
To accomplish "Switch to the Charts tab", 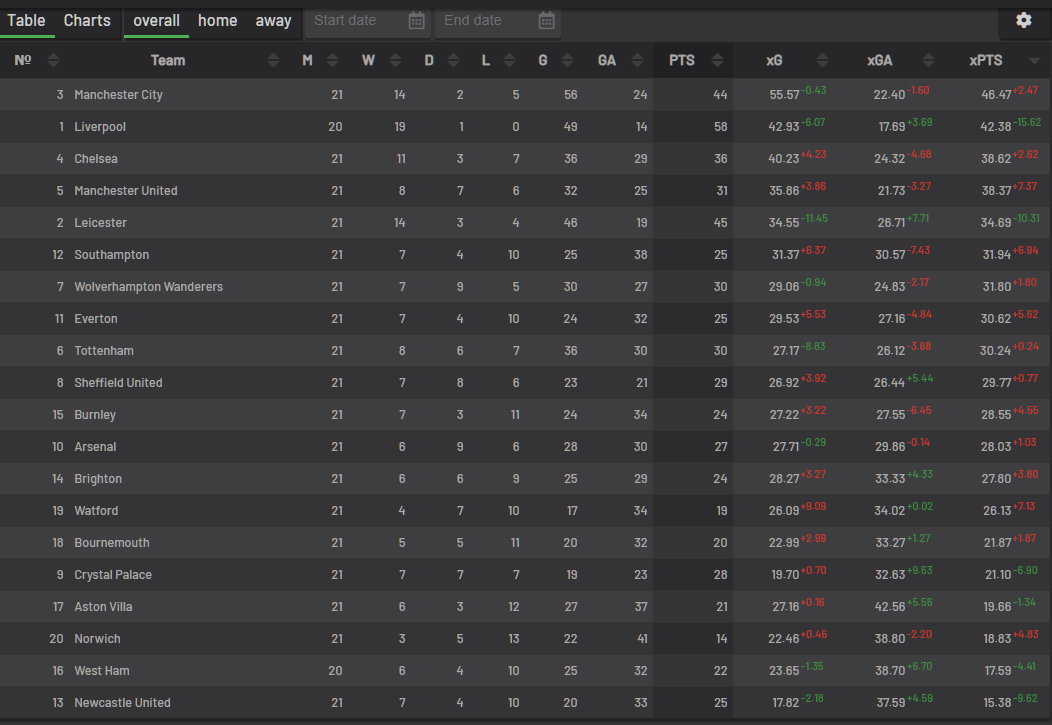I will point(87,21).
